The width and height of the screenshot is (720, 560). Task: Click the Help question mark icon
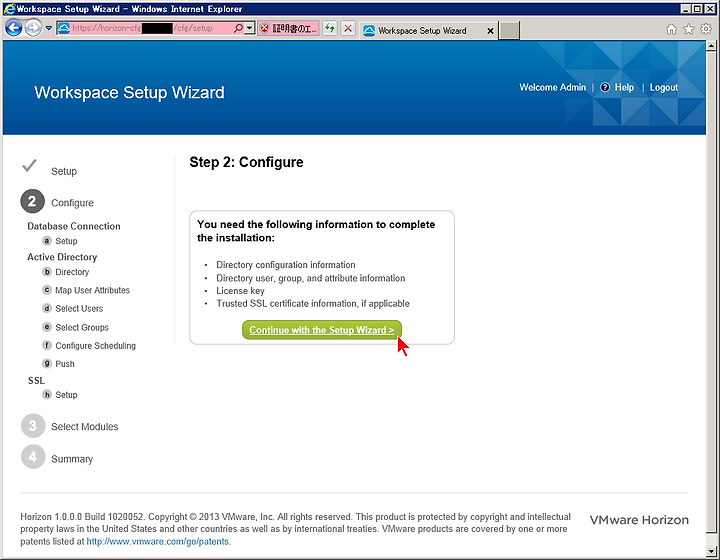coord(605,87)
